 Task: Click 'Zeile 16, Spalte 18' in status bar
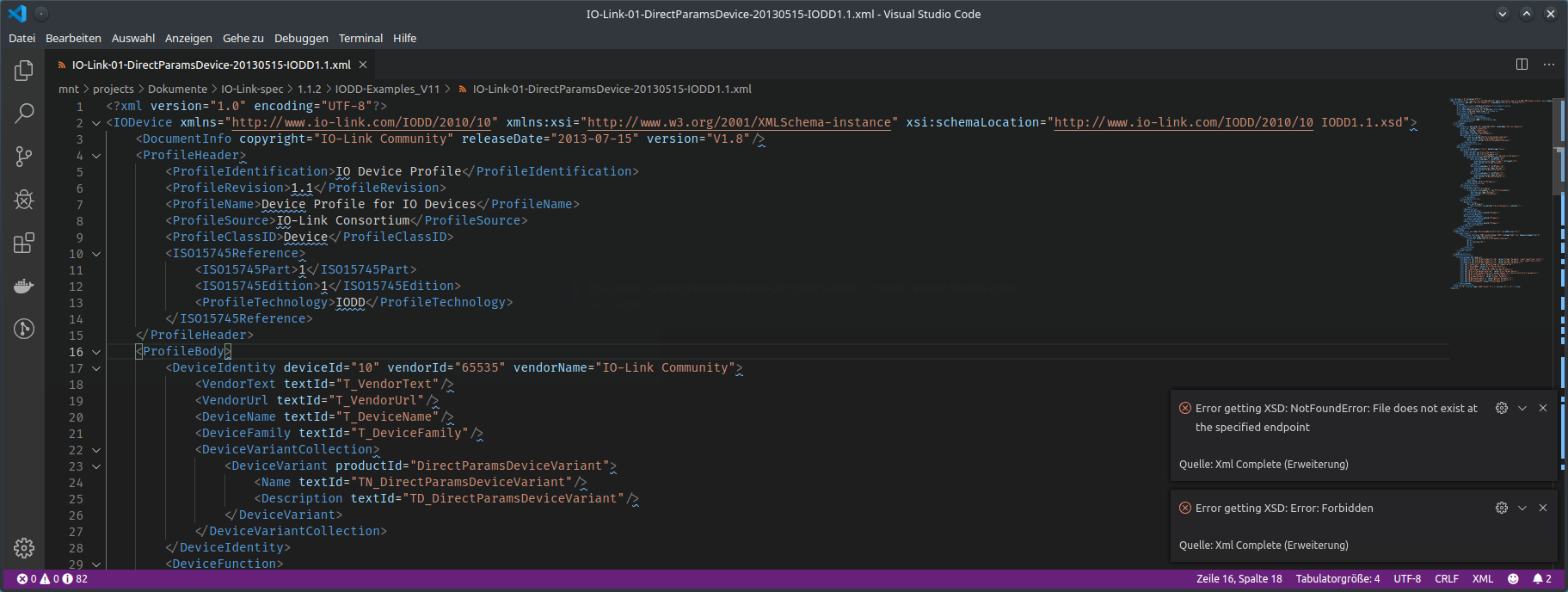coord(1239,579)
